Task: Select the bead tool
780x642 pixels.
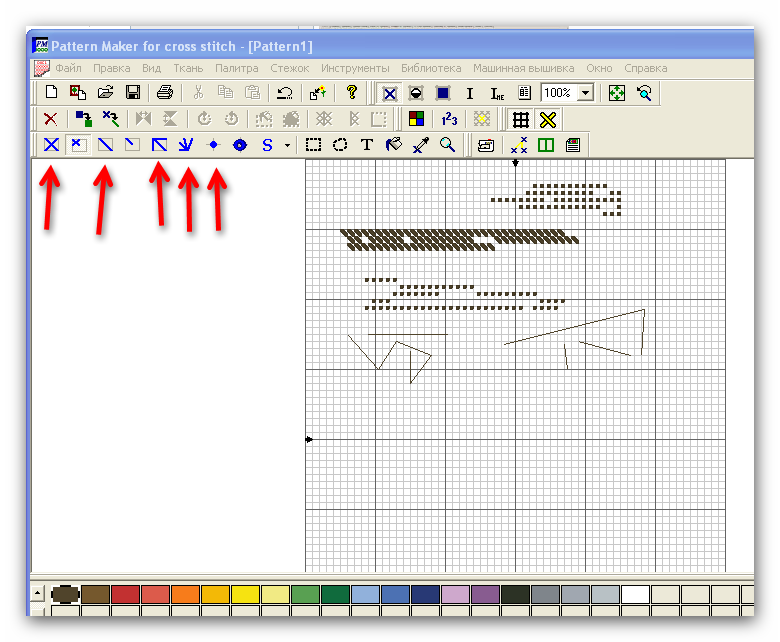Action: 240,145
